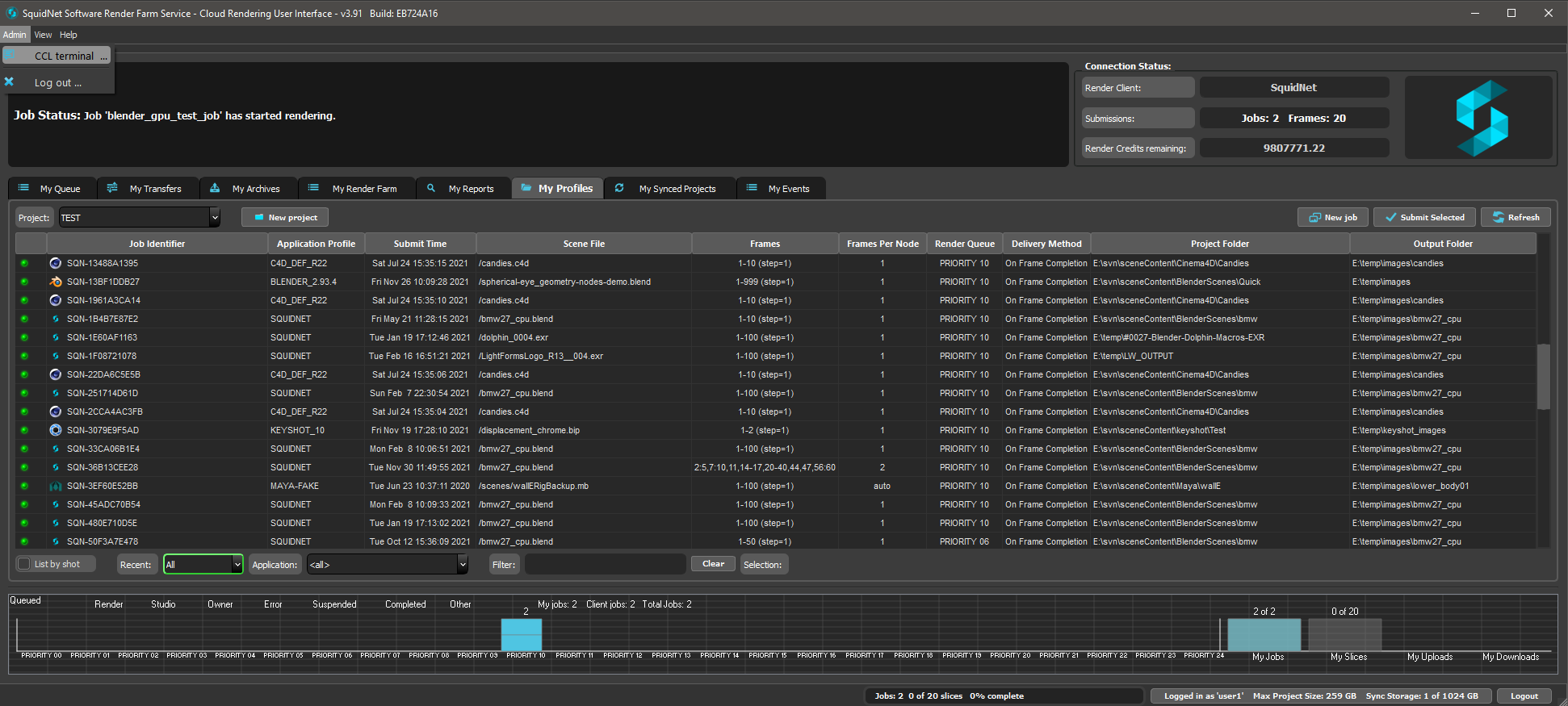Open the View menu

coord(43,35)
